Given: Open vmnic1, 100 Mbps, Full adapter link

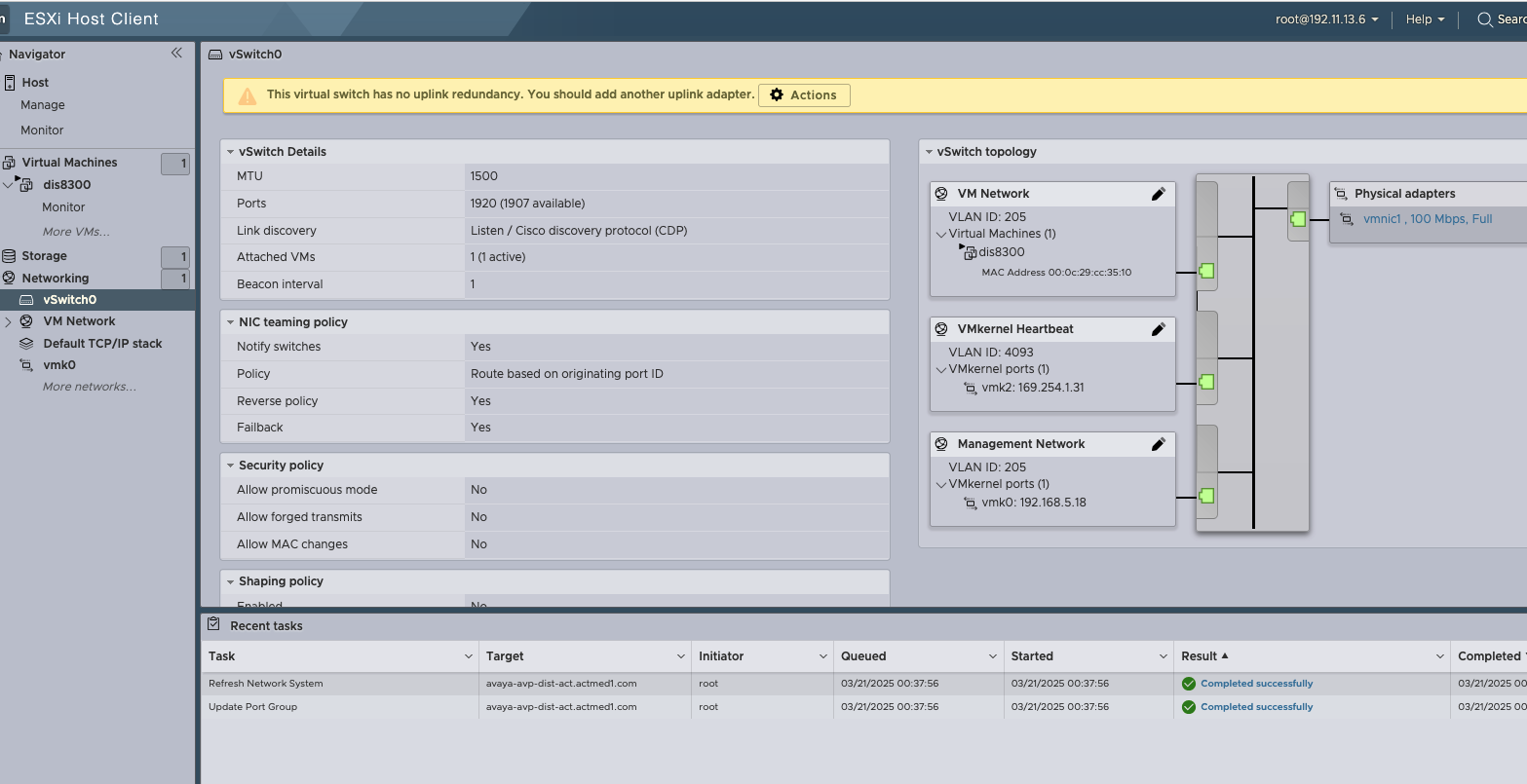Looking at the screenshot, I should click(1428, 219).
